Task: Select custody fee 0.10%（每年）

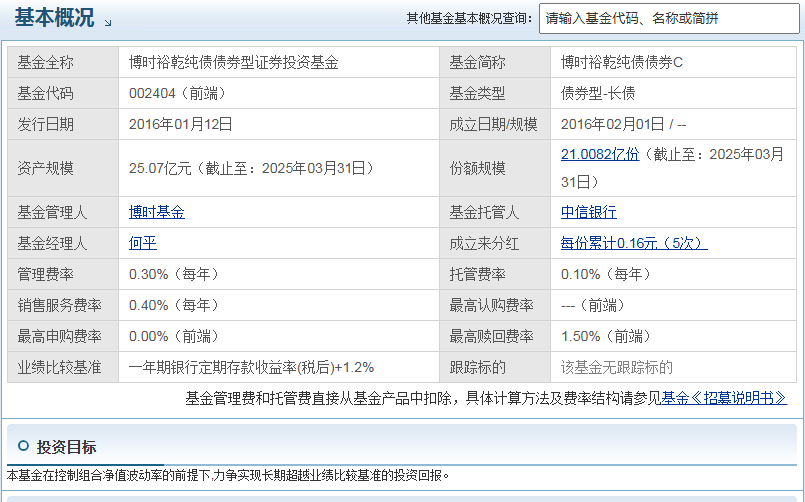Action: 606,274
